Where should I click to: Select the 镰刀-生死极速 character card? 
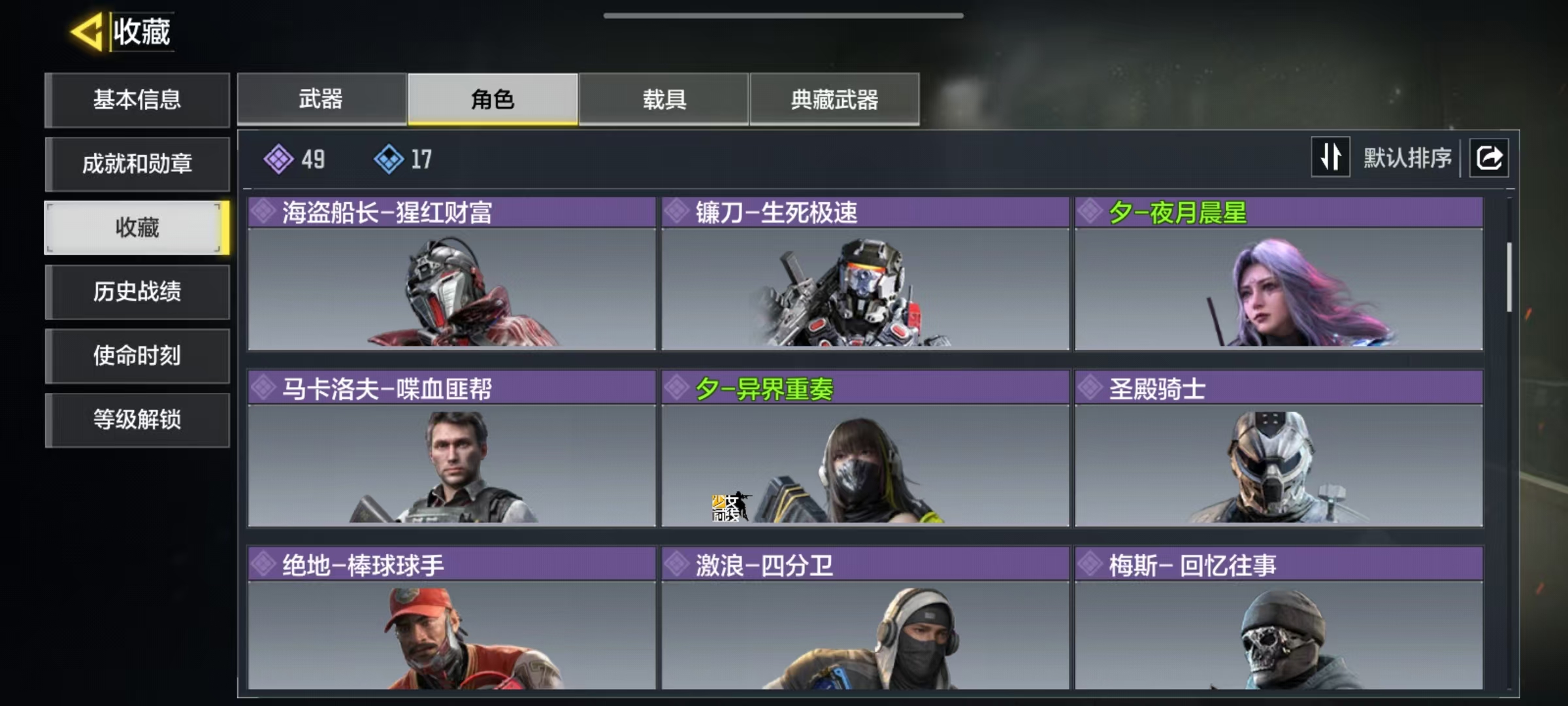point(865,274)
